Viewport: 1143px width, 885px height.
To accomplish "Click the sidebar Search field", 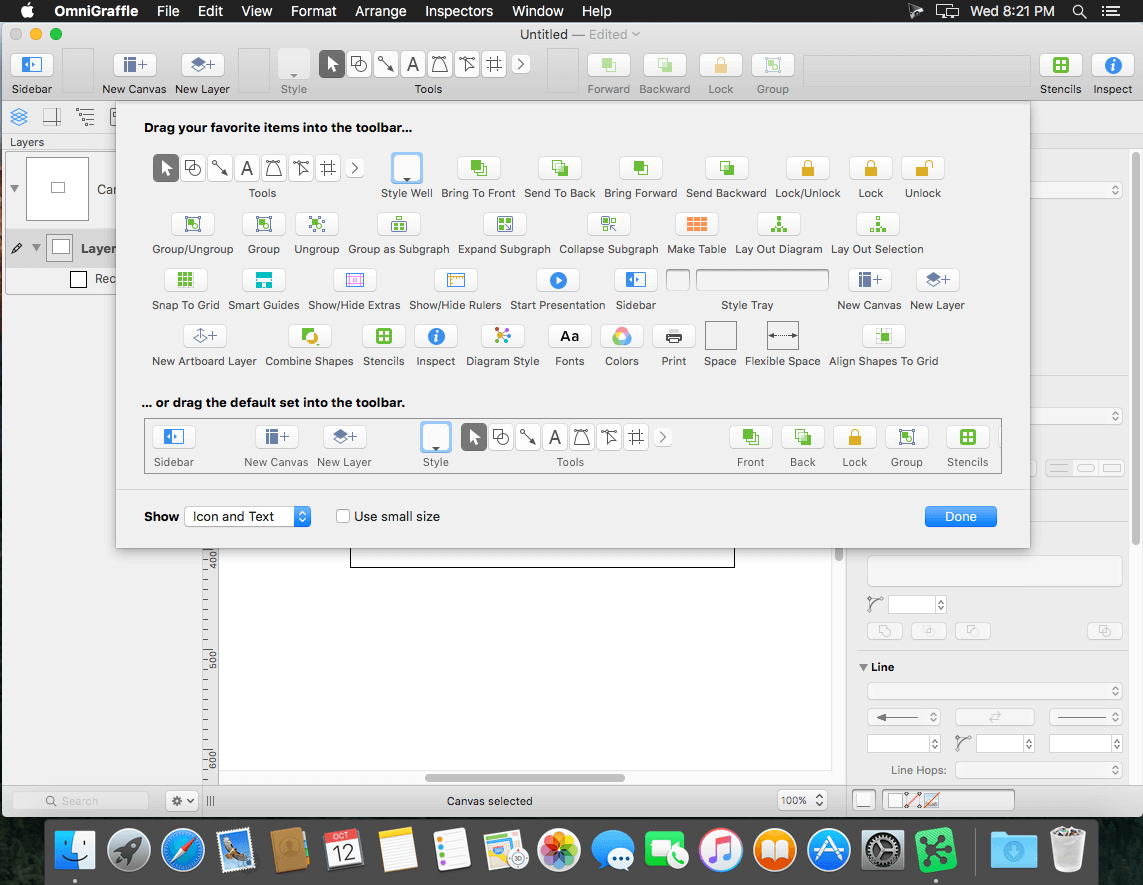I will pos(80,800).
